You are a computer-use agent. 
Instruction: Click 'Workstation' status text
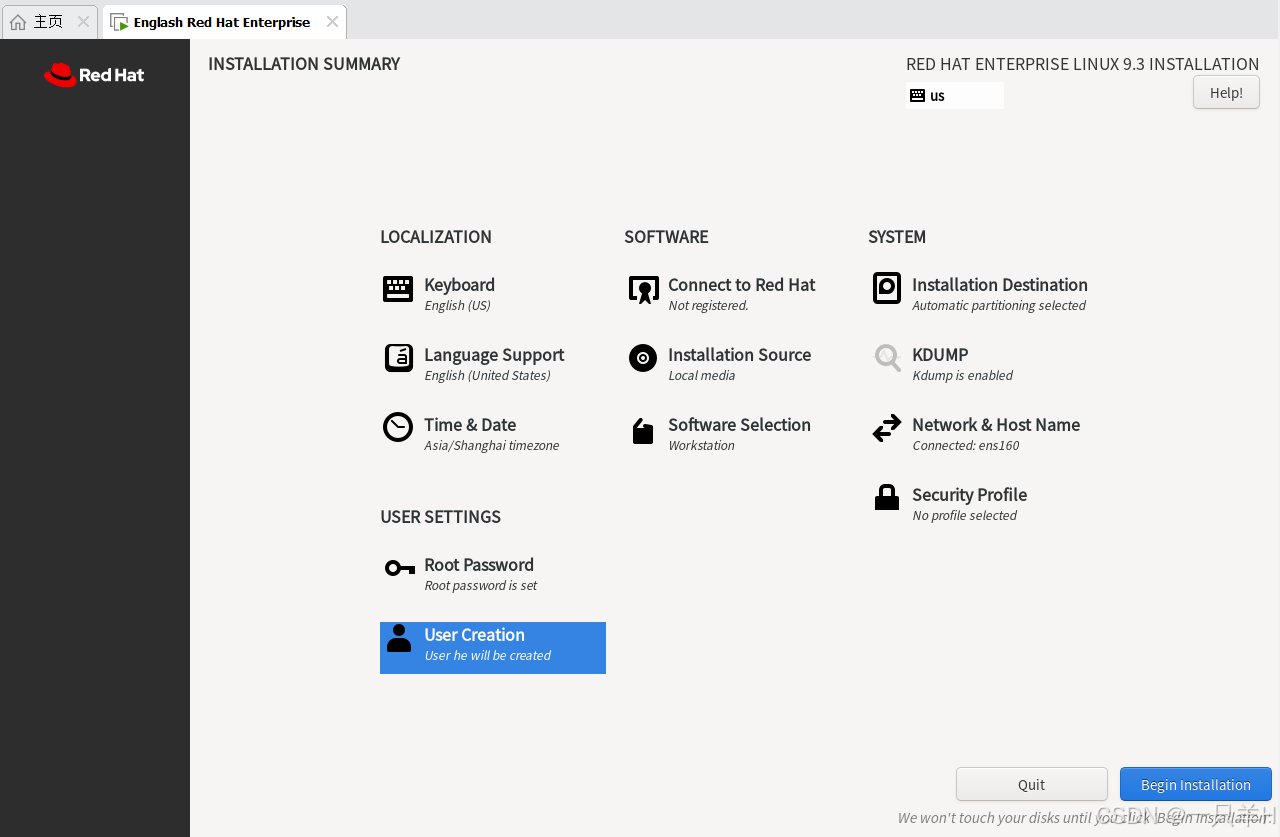(701, 446)
